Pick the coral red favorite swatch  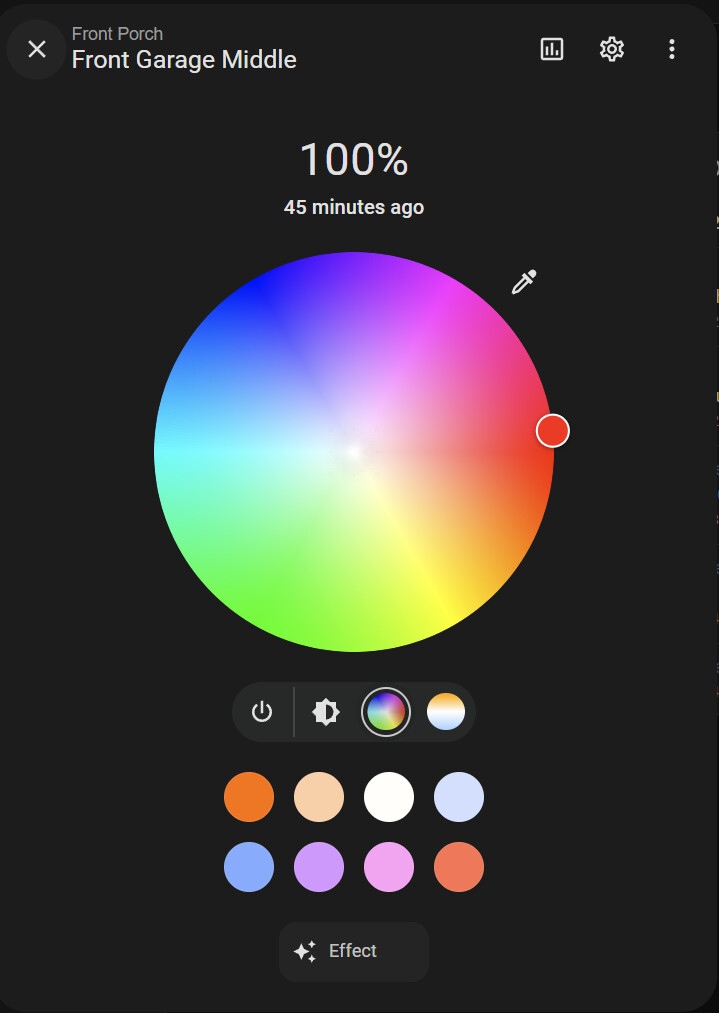pos(459,867)
